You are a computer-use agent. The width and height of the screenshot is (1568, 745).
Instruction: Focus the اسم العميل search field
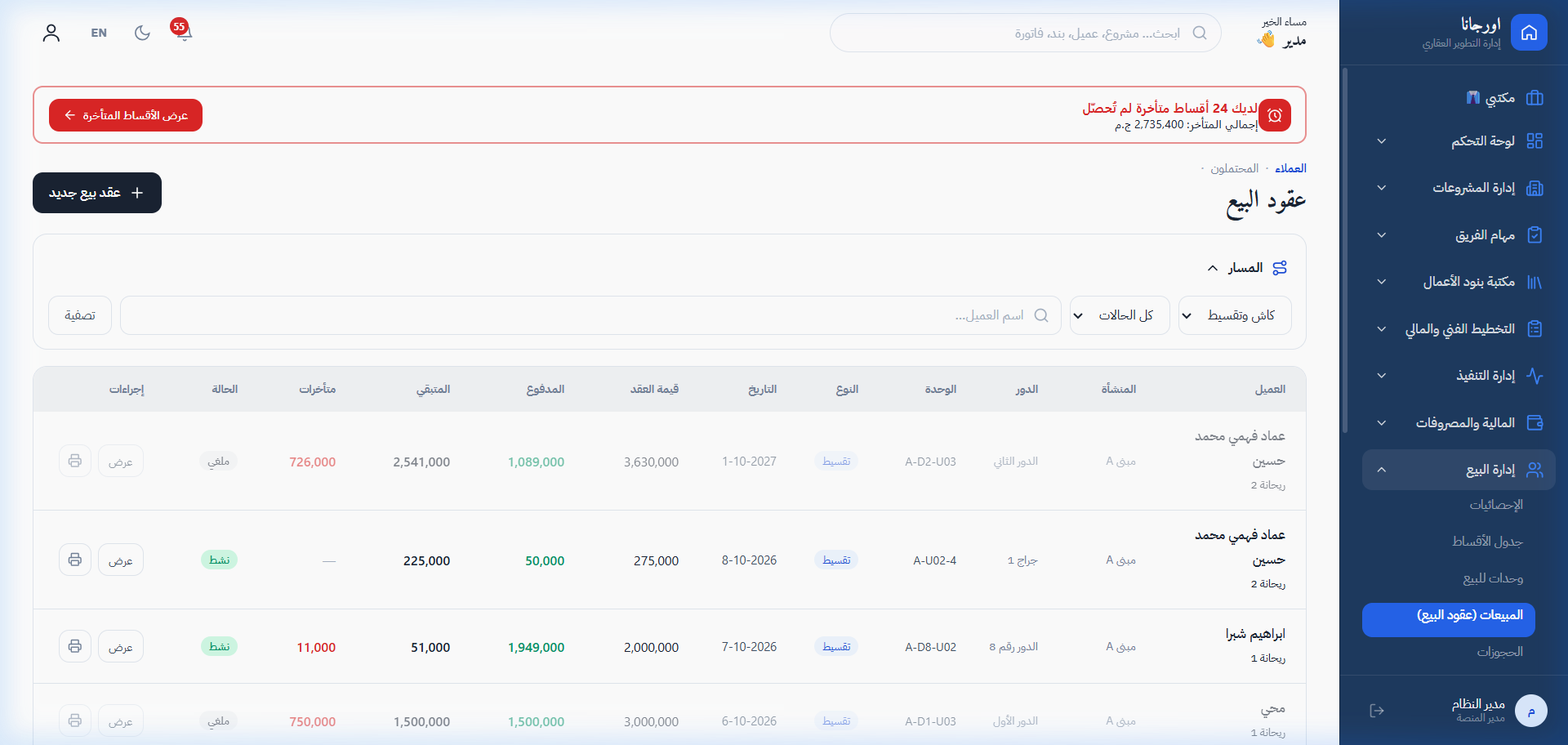tap(590, 315)
